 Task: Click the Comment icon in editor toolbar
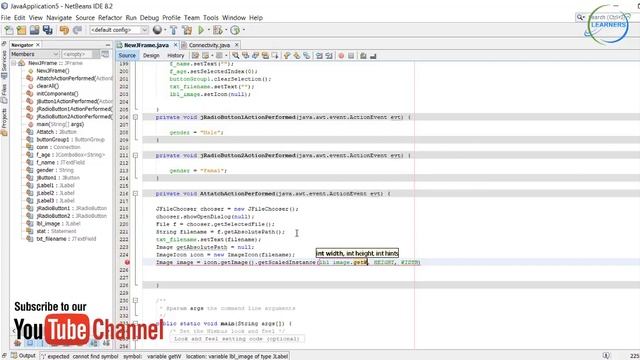click(x=363, y=56)
